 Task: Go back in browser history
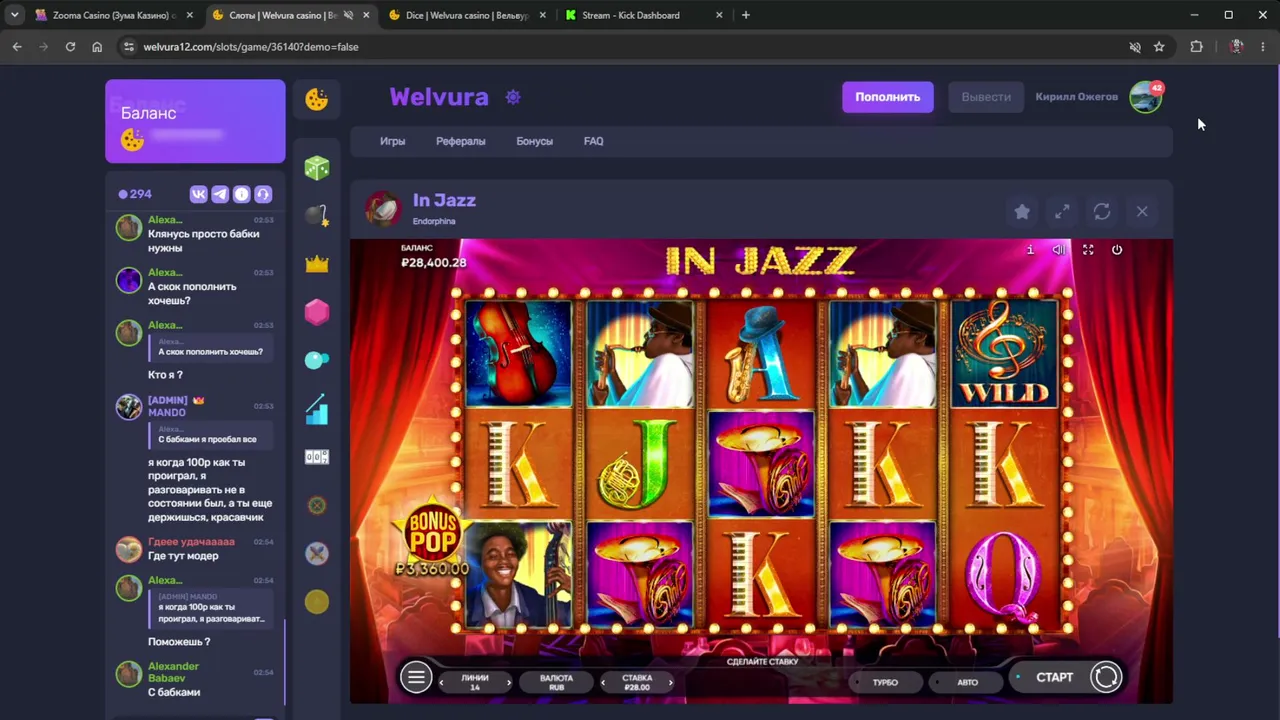(17, 47)
